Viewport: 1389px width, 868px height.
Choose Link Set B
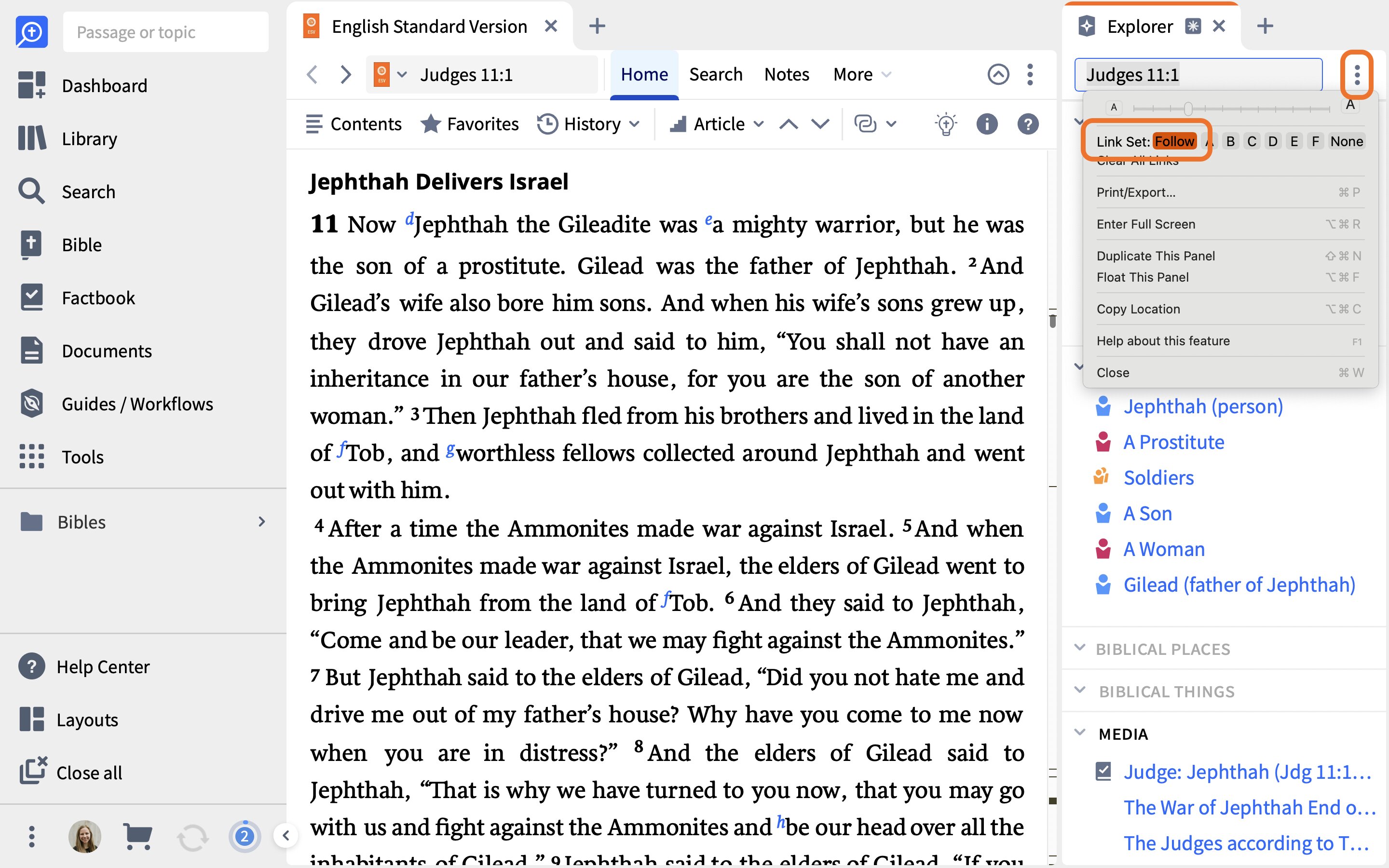(x=1230, y=141)
